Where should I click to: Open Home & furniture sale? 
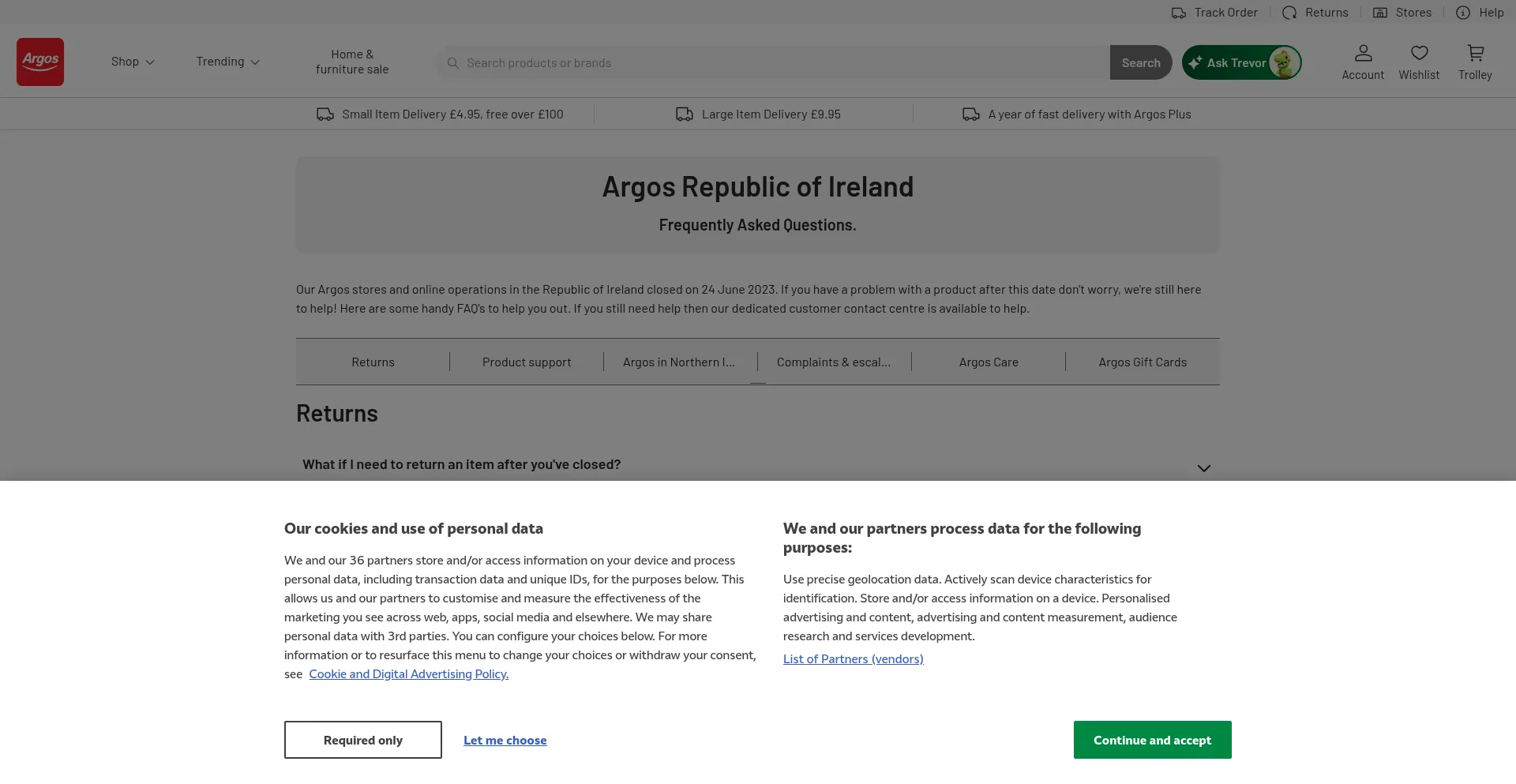(352, 62)
